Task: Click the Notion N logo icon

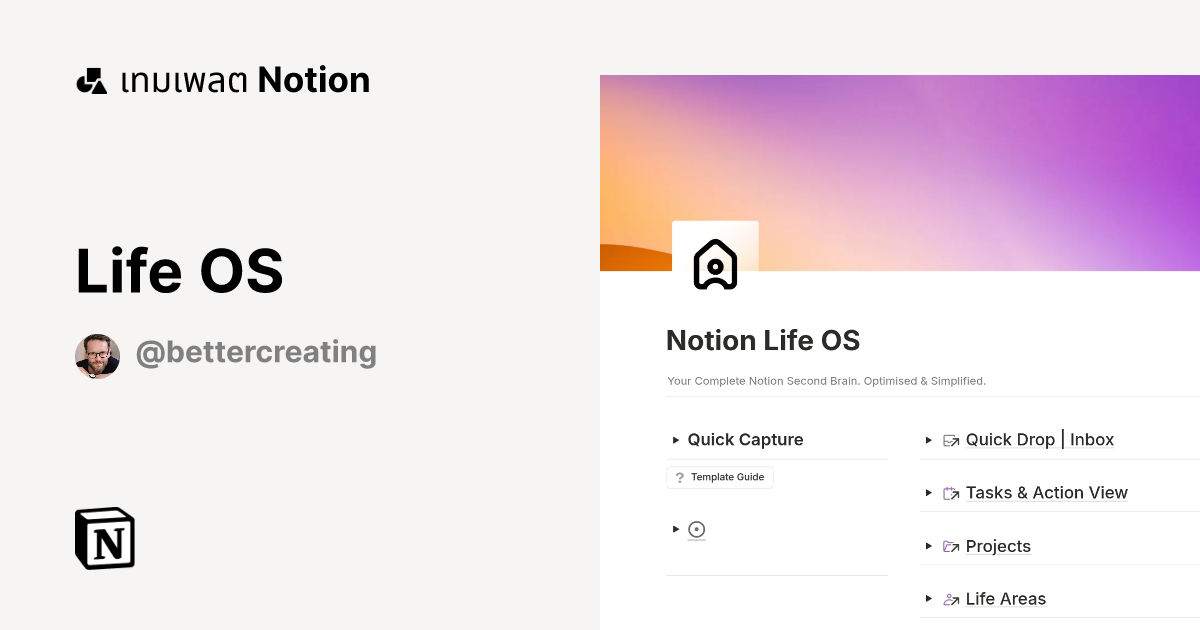Action: [x=103, y=538]
